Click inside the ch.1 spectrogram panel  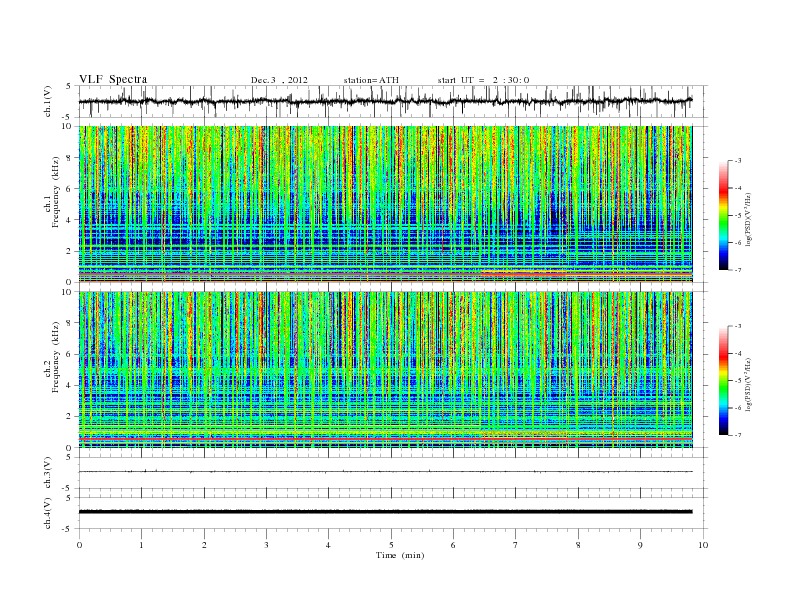[x=385, y=204]
